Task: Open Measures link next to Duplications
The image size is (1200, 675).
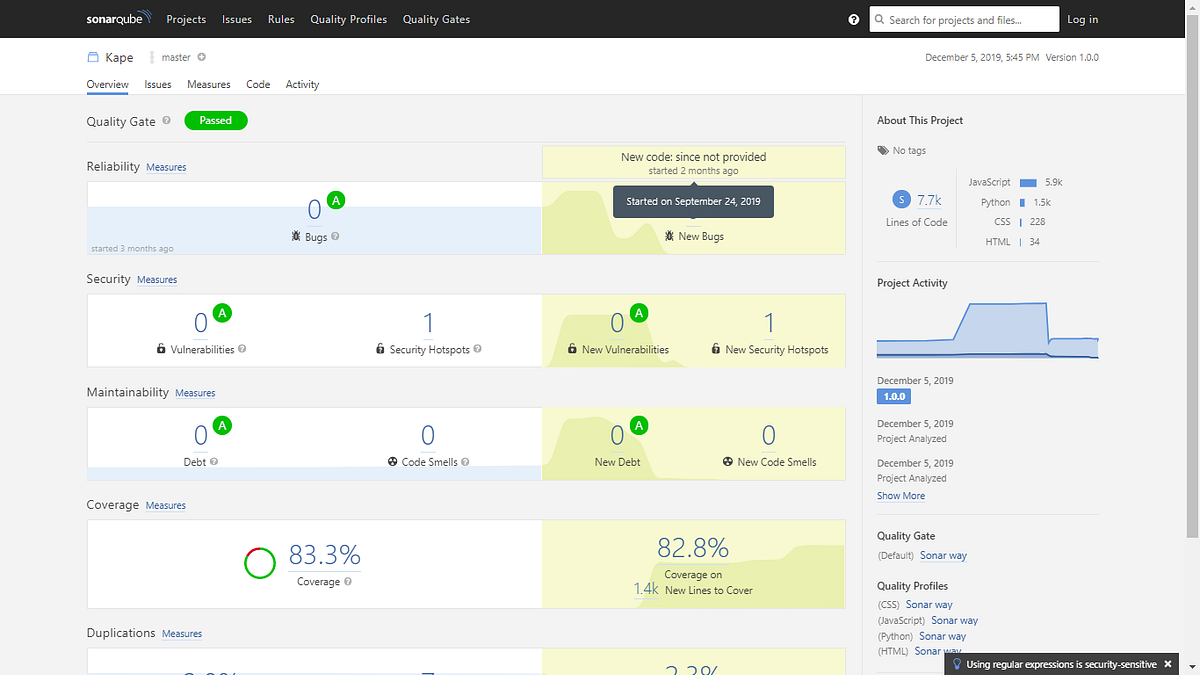Action: 182,634
